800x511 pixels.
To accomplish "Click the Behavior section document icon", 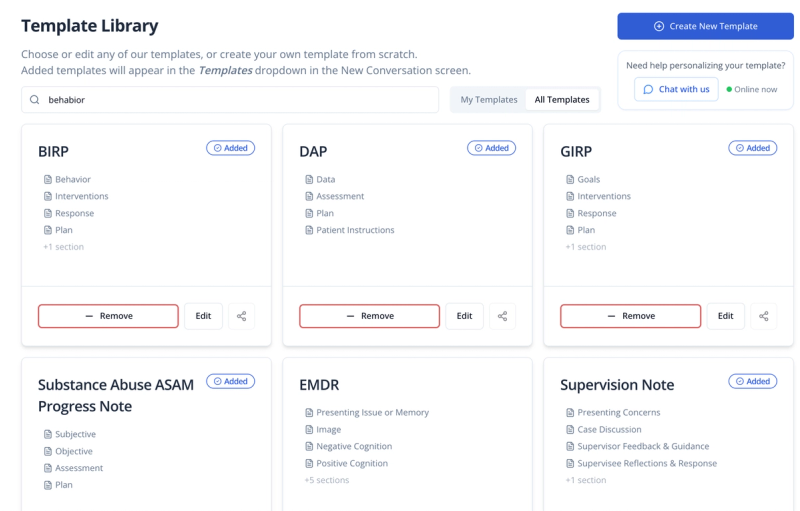I will tap(47, 180).
